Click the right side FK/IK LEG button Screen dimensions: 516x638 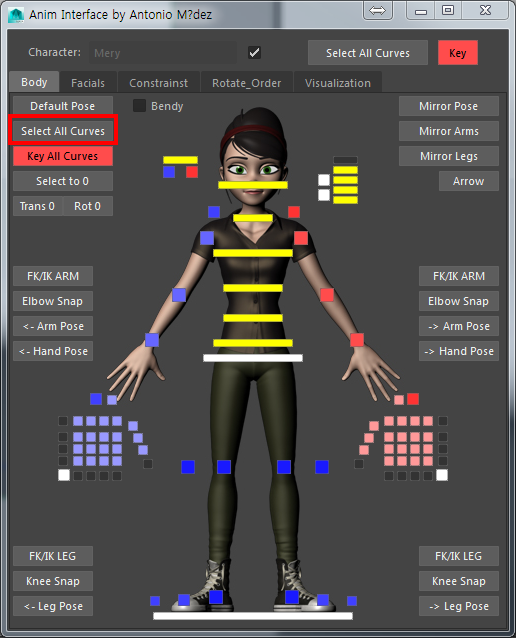pos(459,556)
